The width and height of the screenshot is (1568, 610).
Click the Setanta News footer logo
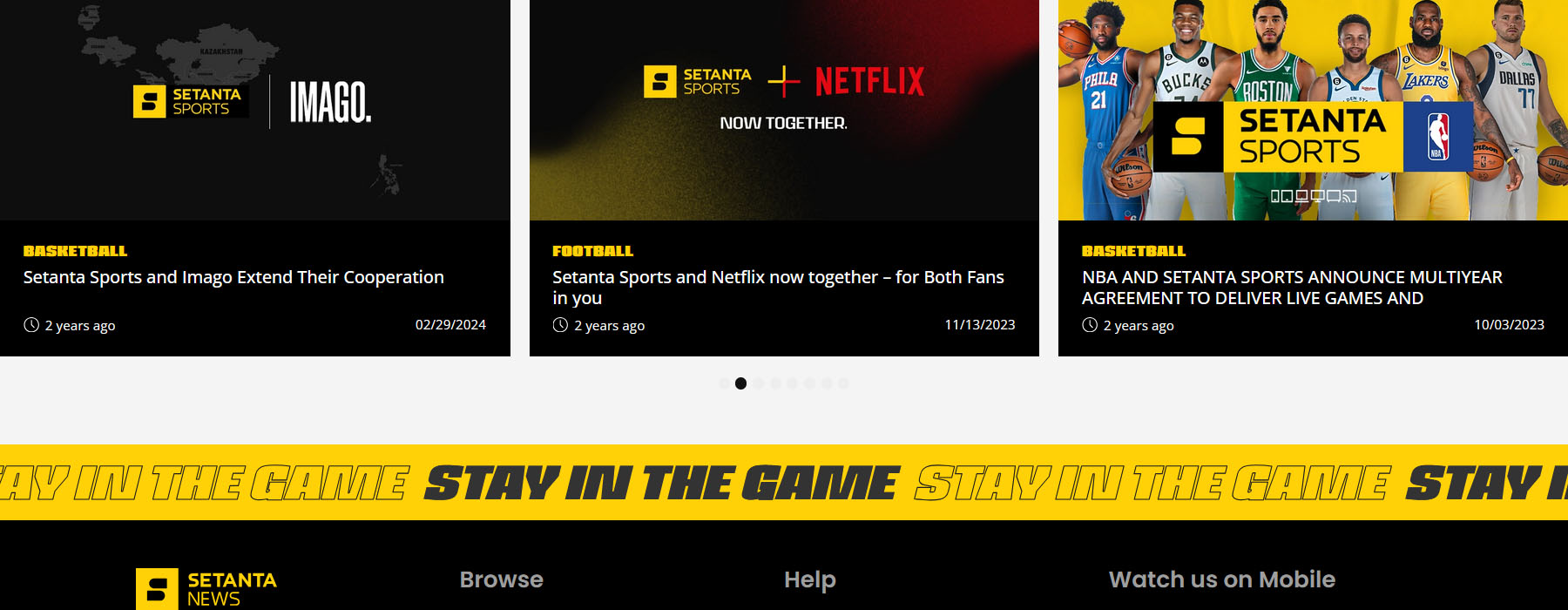pyautogui.click(x=206, y=589)
